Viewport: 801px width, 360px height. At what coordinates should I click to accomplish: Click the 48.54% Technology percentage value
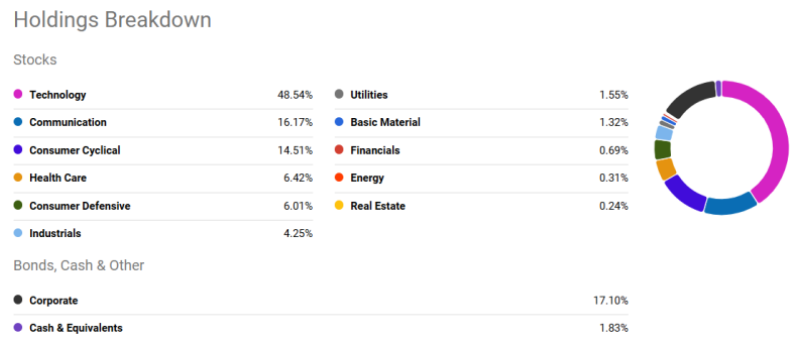pos(295,95)
